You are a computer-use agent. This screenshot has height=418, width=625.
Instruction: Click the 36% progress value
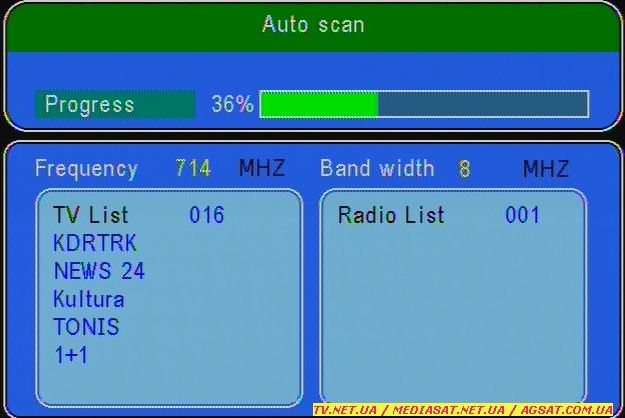click(232, 104)
